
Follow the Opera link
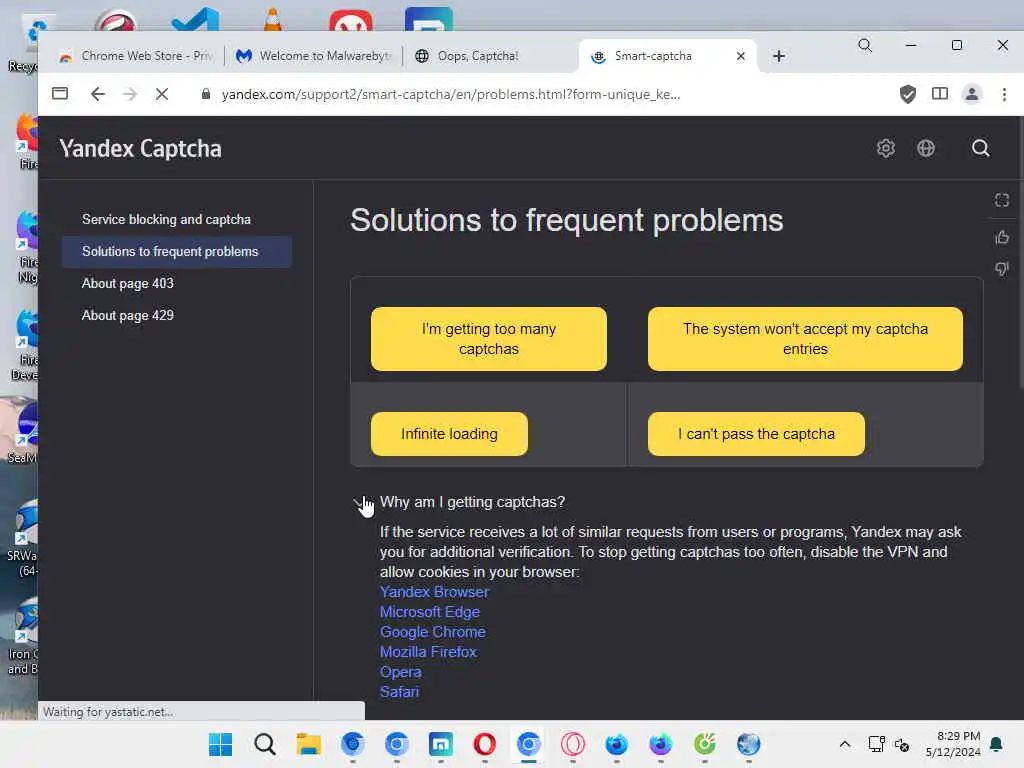pyautogui.click(x=400, y=672)
